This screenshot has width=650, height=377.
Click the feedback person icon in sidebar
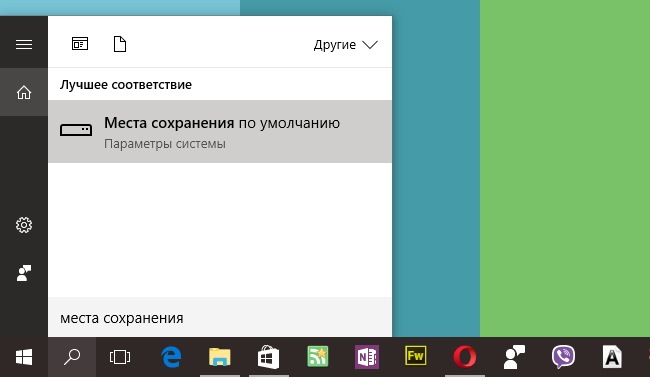(x=24, y=272)
